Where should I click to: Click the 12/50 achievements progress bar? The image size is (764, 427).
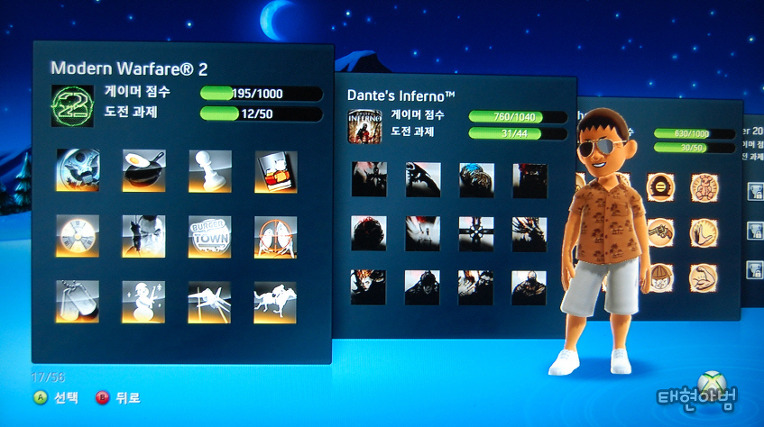coord(261,114)
